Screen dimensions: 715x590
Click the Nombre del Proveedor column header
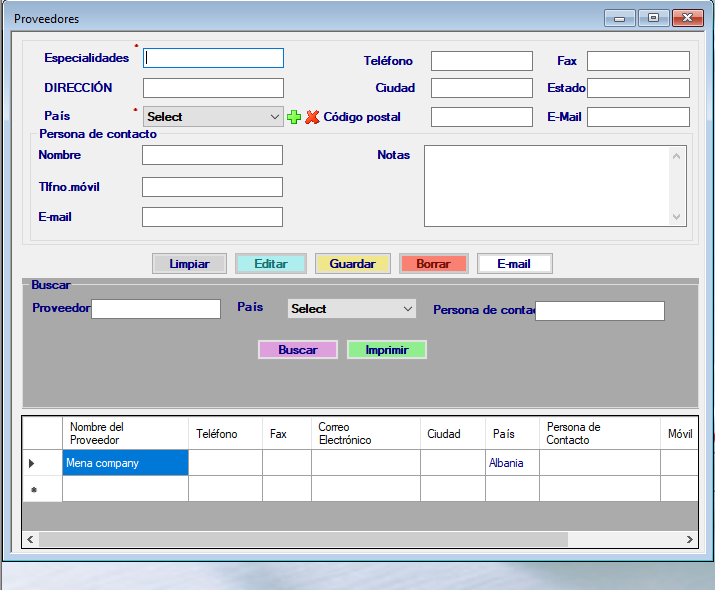pyautogui.click(x=125, y=433)
